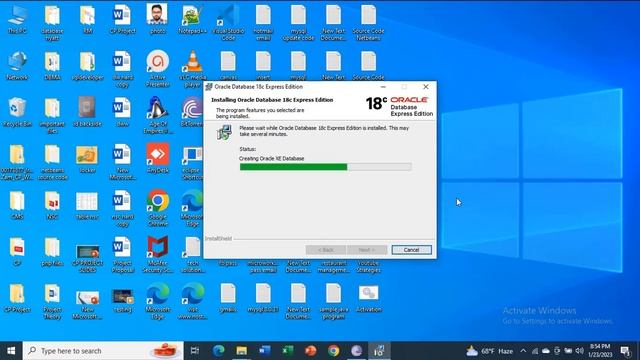Select the DBMA folder icon
The image size is (640, 360).
pos(52,66)
